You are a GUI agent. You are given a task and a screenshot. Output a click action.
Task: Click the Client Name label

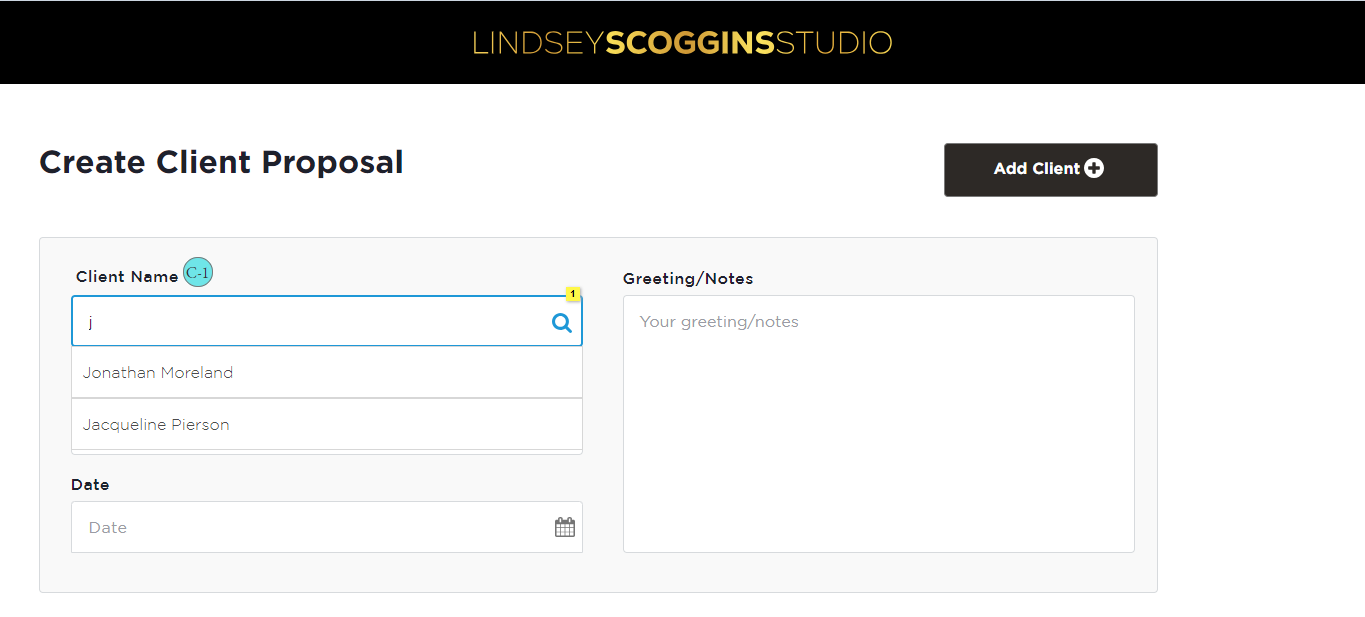127,276
